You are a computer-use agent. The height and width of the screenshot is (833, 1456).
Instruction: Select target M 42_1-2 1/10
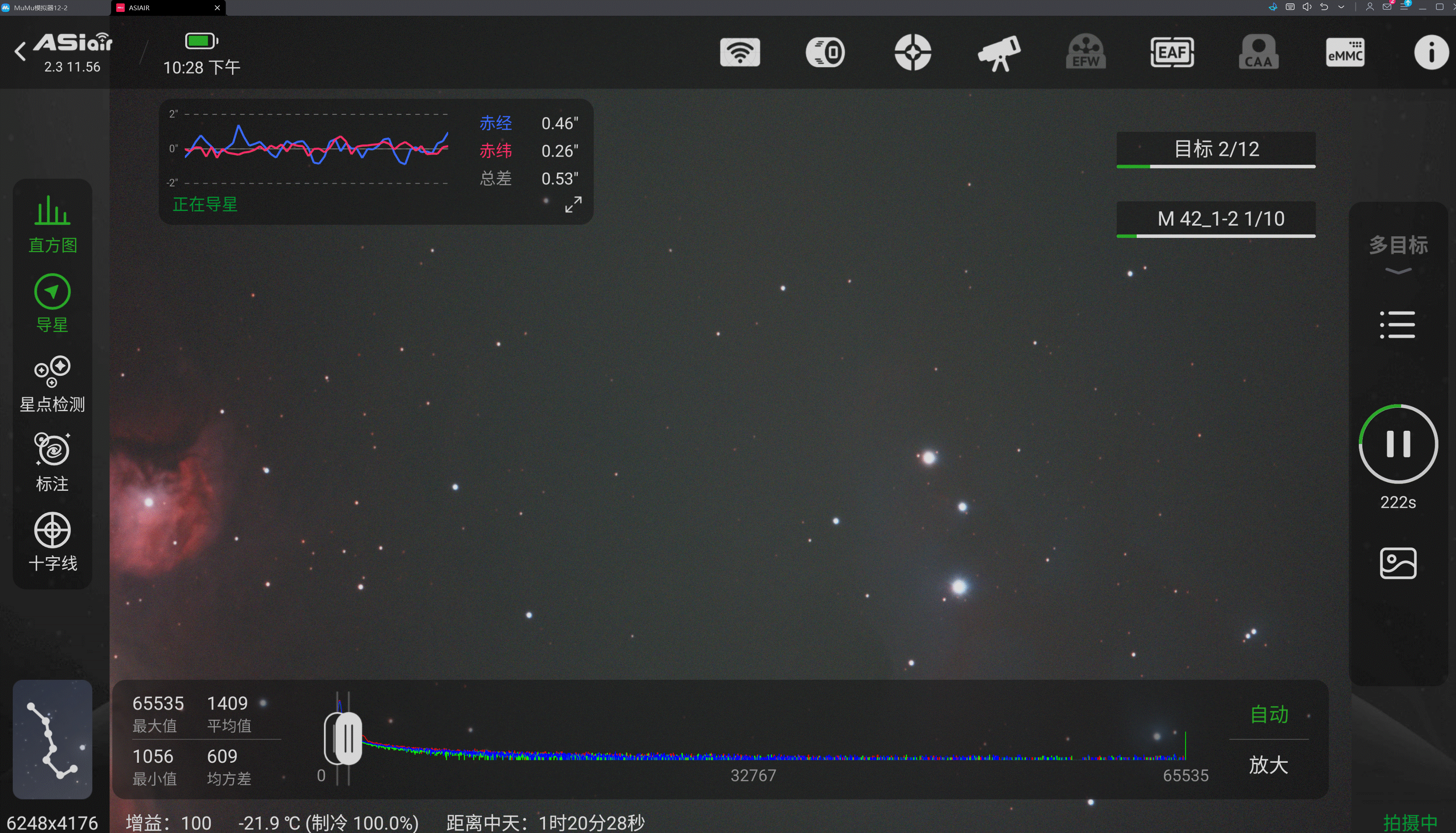click(1217, 218)
